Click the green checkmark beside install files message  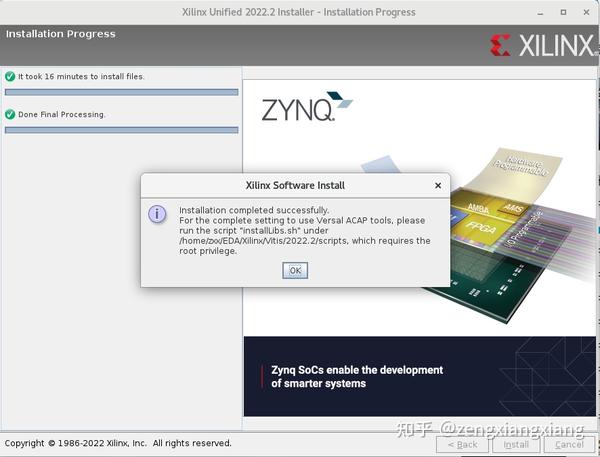pos(10,76)
